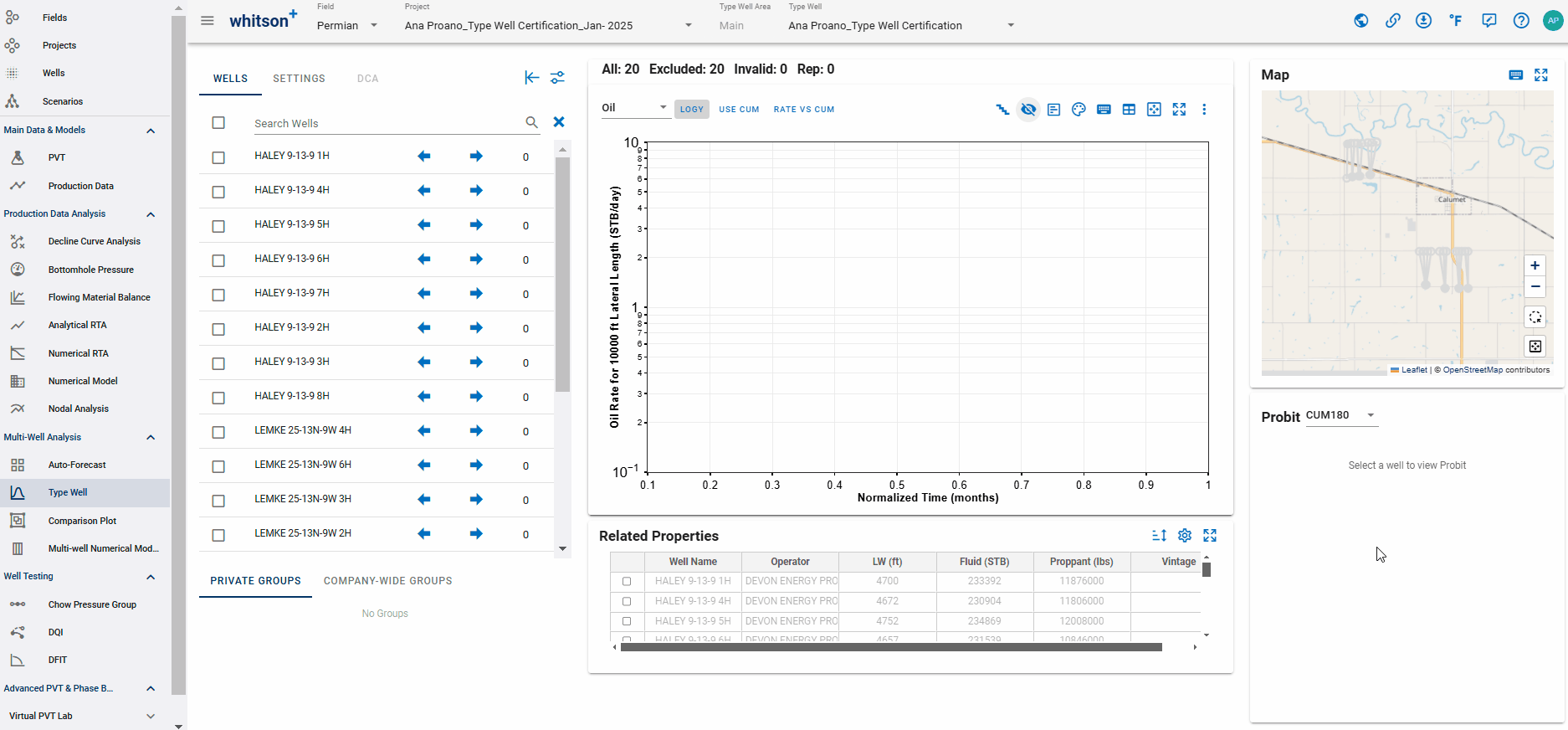The image size is (1568, 730).
Task: Open the Type Well dropdown
Action: click(x=901, y=25)
